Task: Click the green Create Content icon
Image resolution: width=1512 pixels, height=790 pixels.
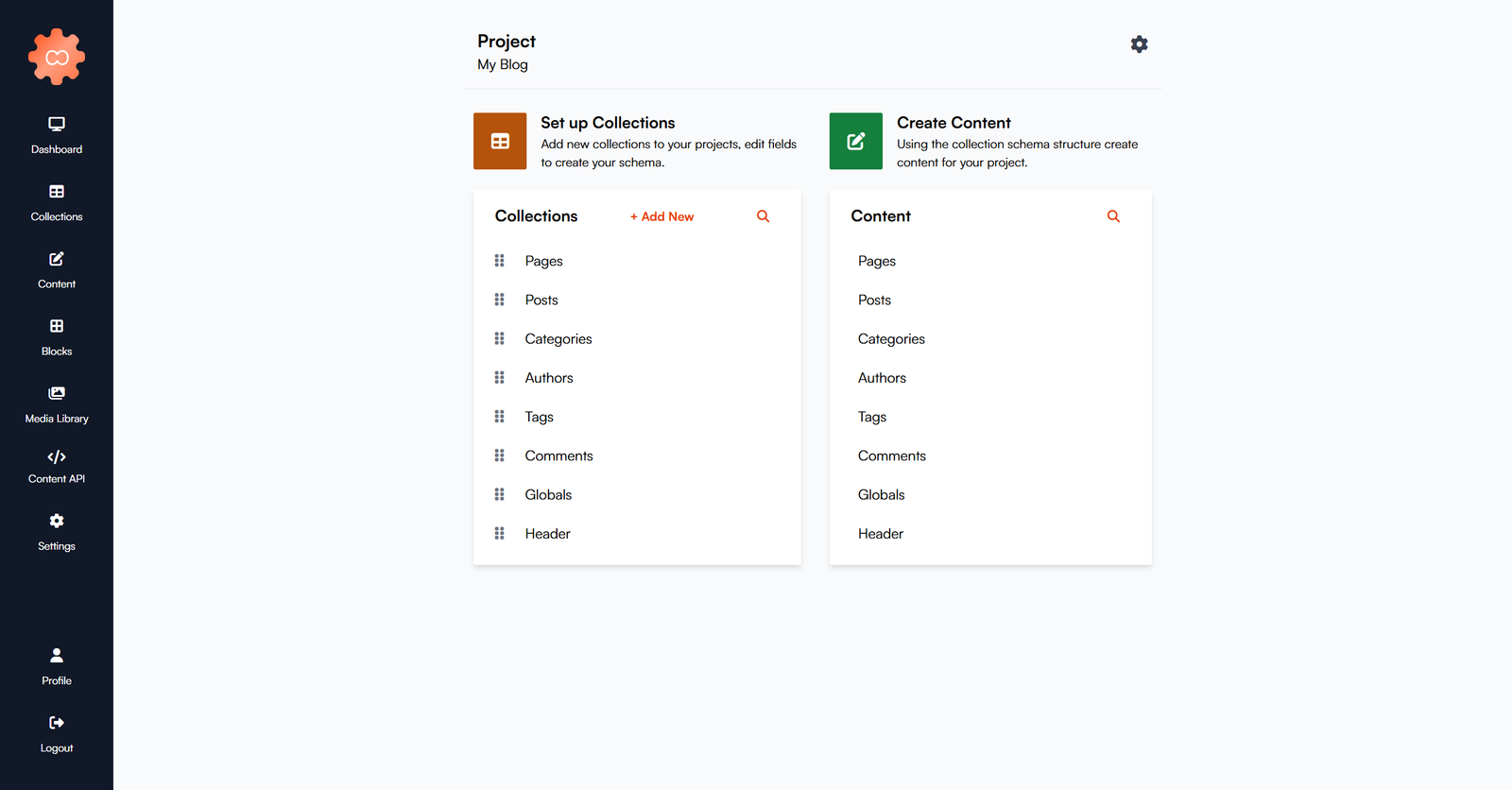Action: point(855,142)
